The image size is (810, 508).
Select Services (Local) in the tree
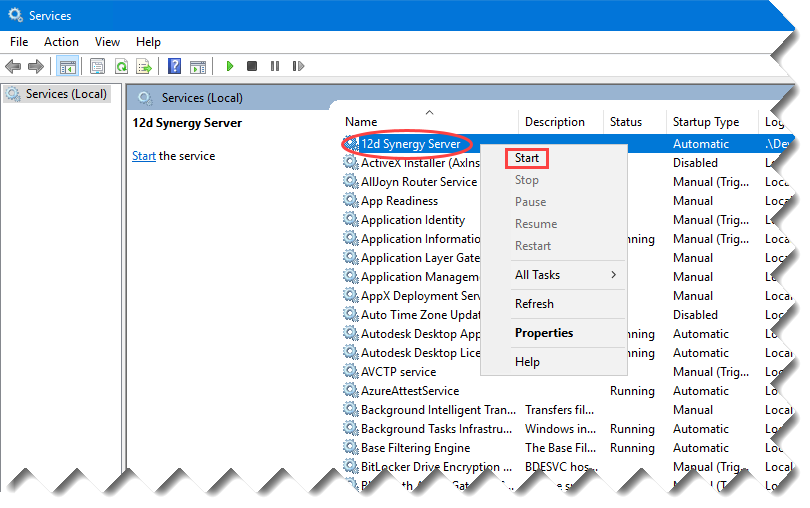(x=57, y=94)
